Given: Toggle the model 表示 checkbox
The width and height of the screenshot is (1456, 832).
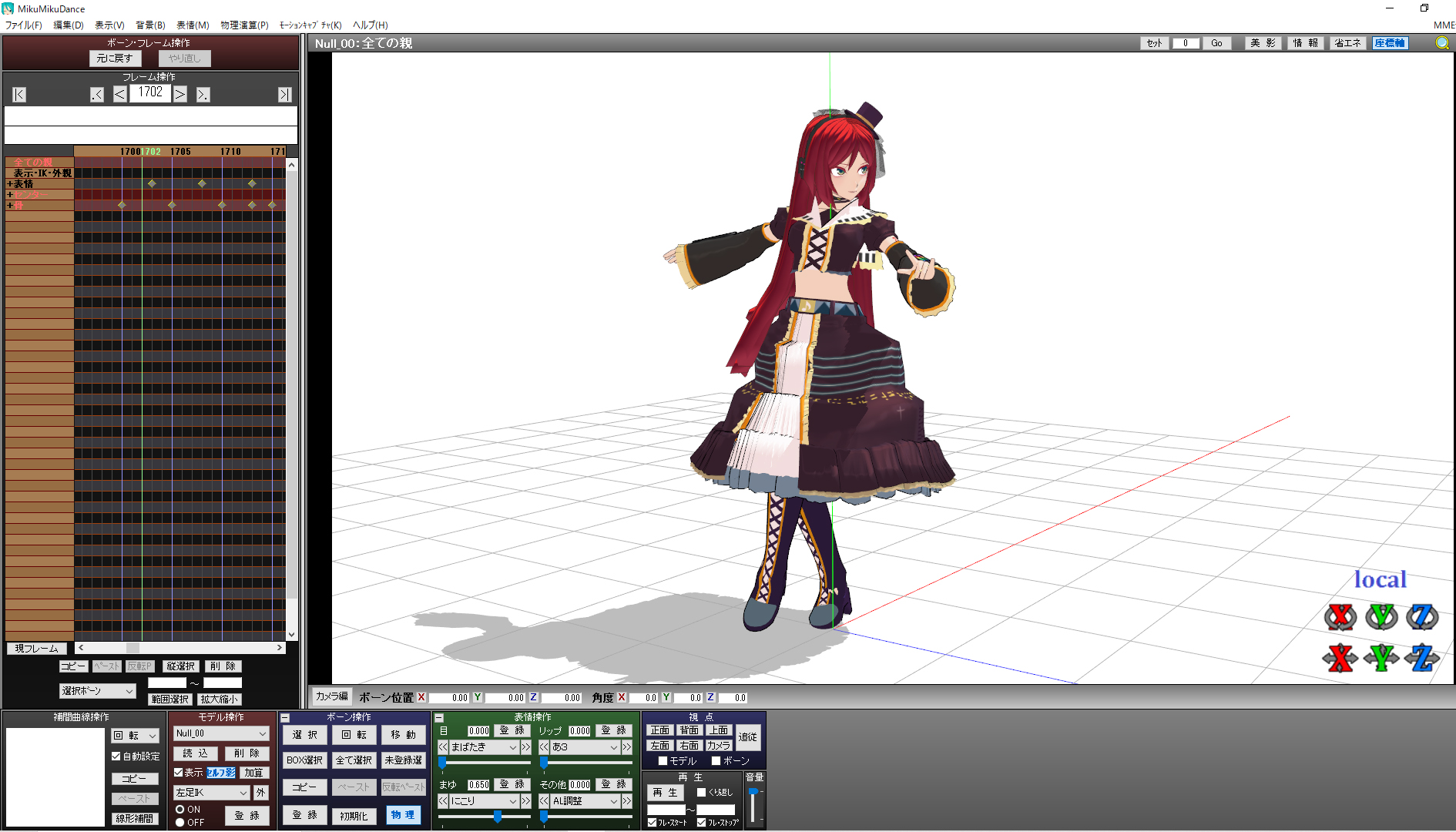Looking at the screenshot, I should click(179, 772).
